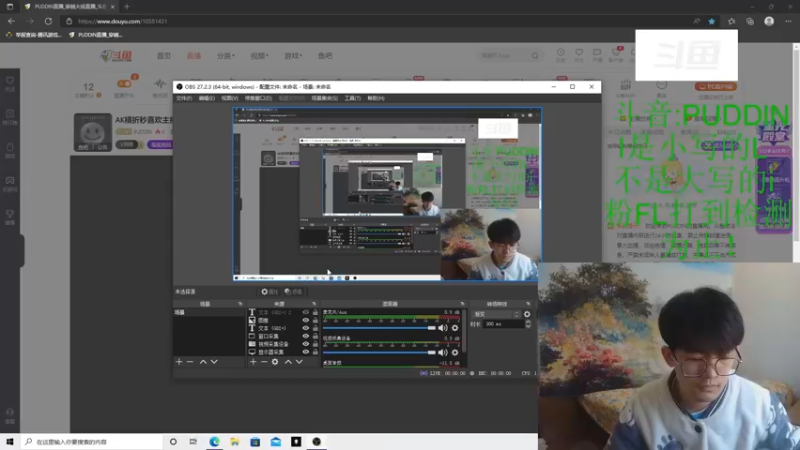Expand the 游戏 dropdown in the Douyu navigation
The image size is (800, 450).
[293, 56]
